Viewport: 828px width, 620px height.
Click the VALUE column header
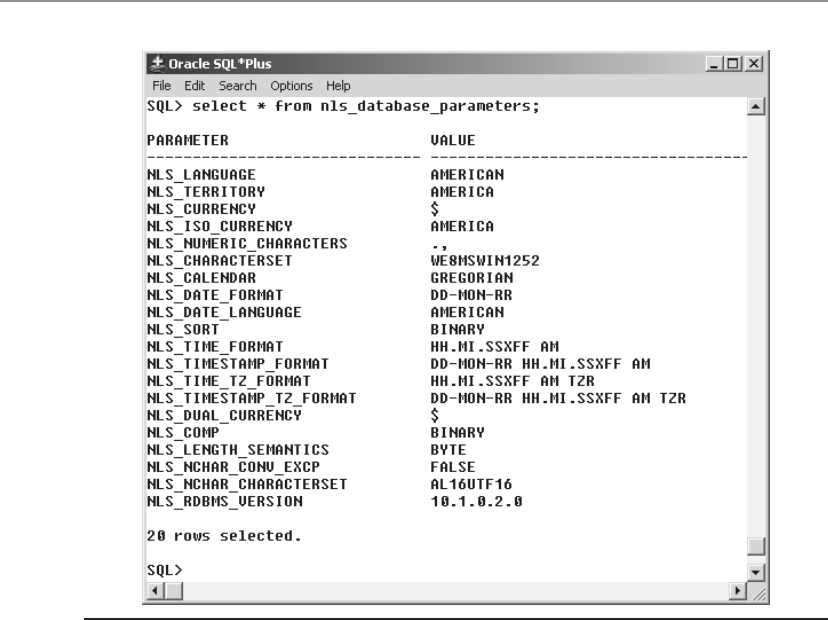click(x=453, y=140)
